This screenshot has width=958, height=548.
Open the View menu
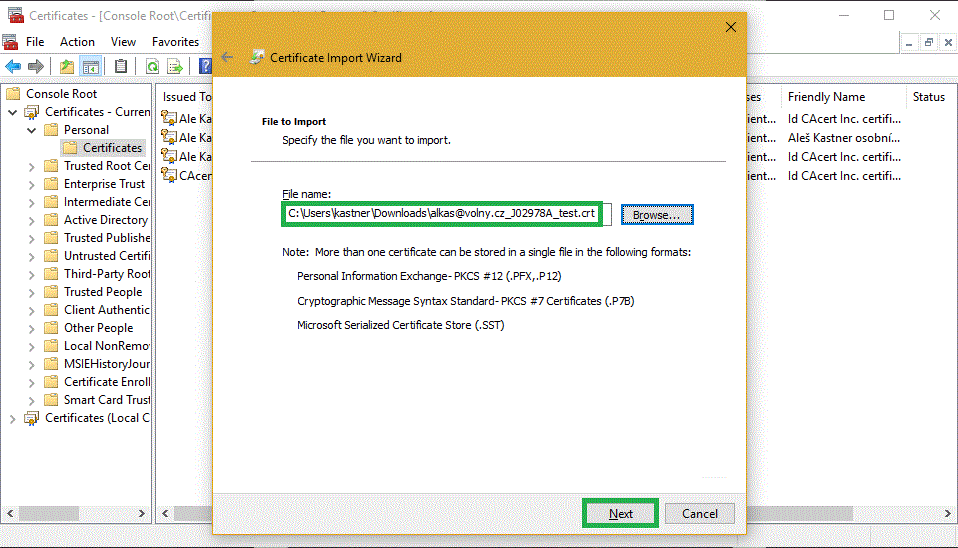124,42
